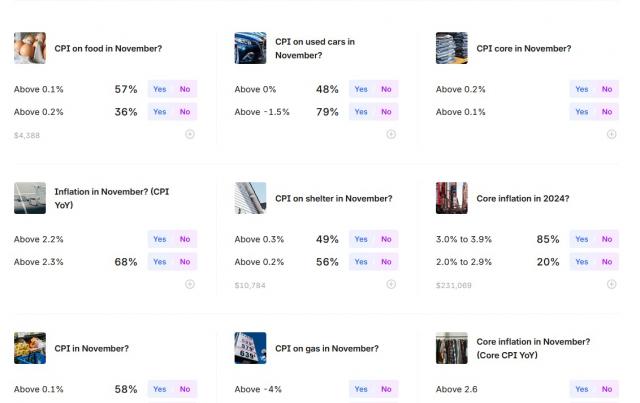Choose No for Core CPI YoY Above 2.6

click(x=607, y=389)
